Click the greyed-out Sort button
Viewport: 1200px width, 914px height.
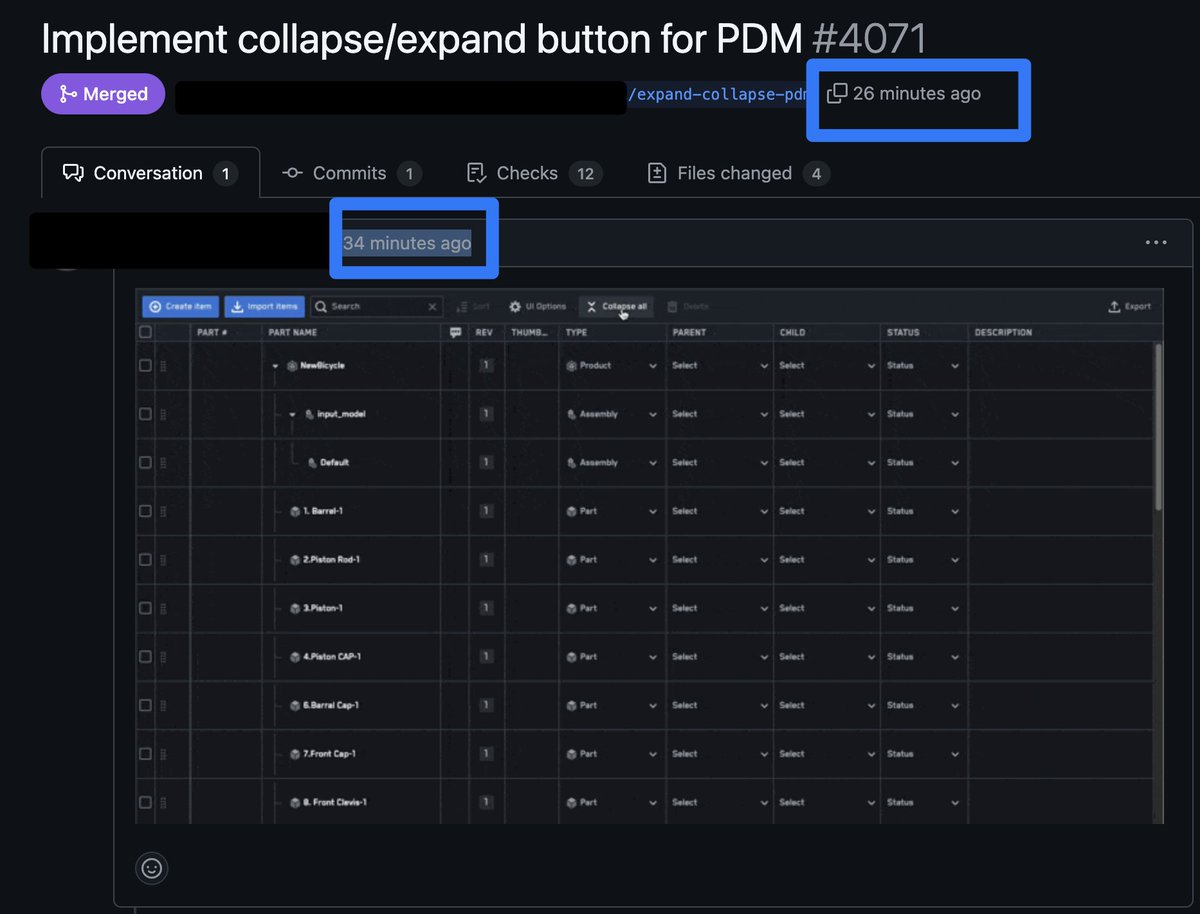pos(473,307)
